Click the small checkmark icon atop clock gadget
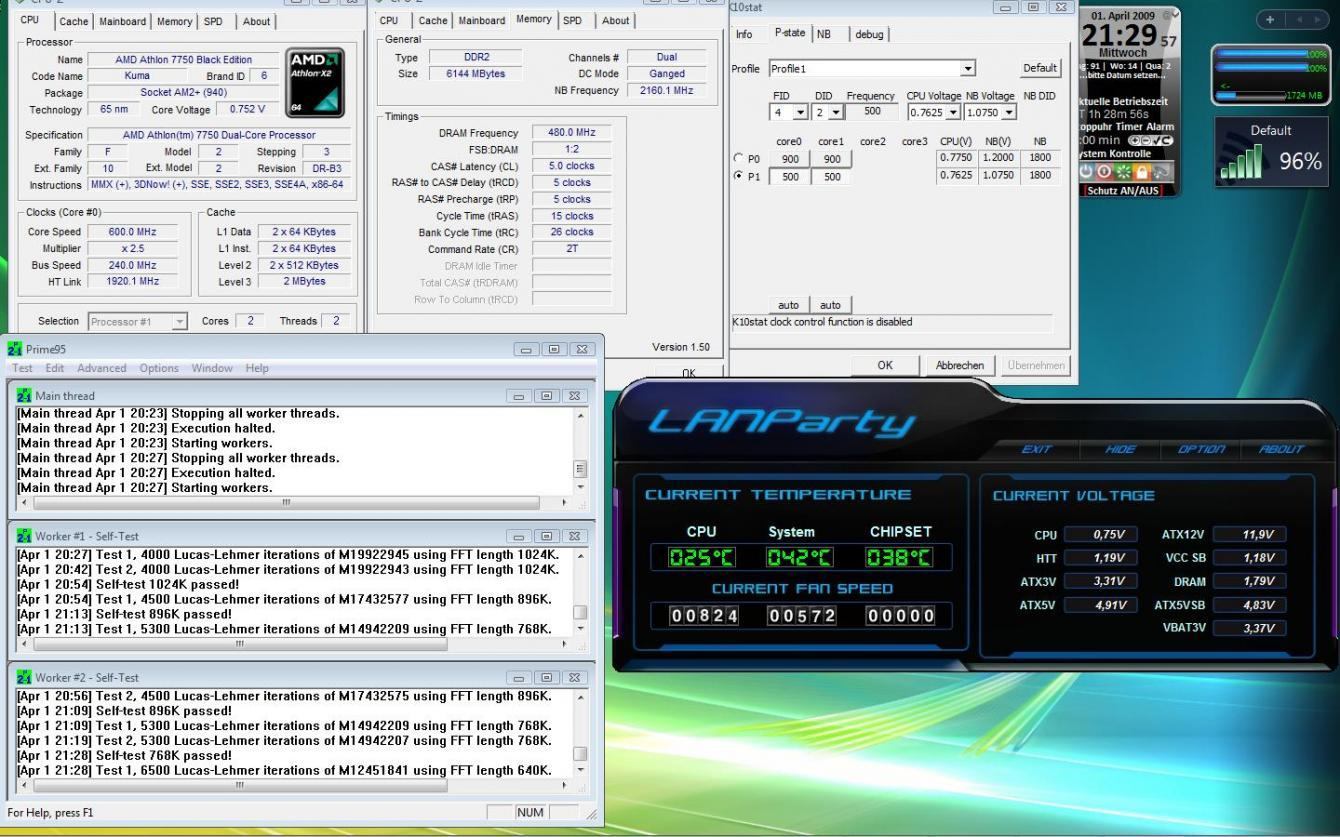The image size is (1340, 837). point(1175,14)
